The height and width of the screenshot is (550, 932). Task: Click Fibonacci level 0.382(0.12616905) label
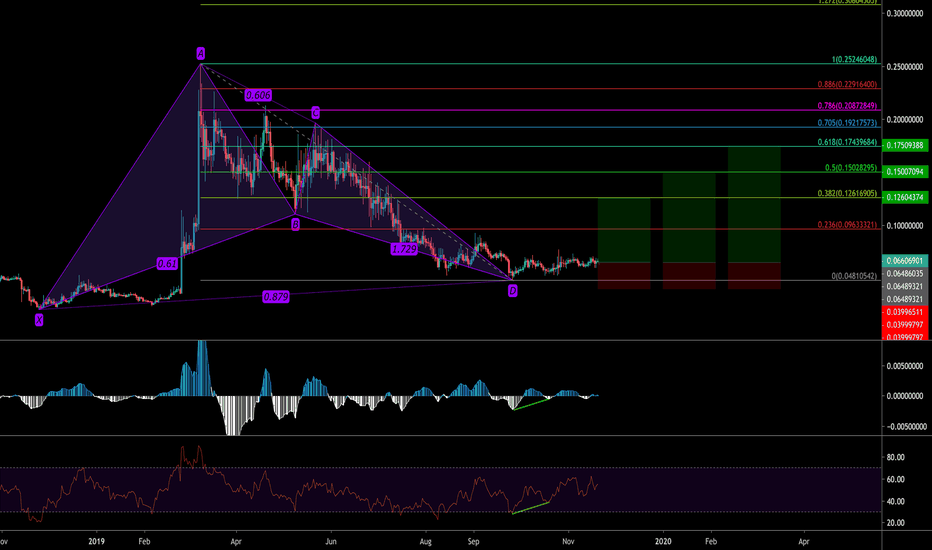(847, 193)
